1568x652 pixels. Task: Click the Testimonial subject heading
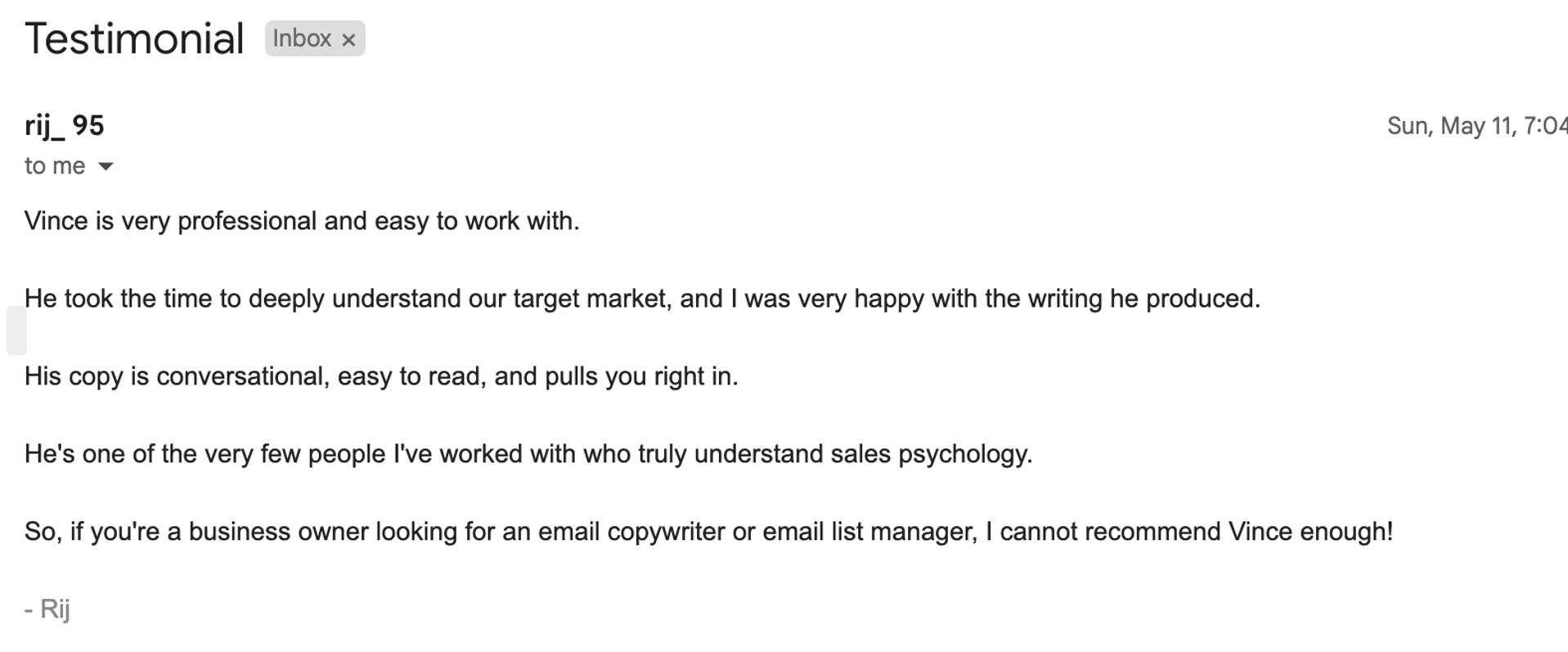[135, 38]
